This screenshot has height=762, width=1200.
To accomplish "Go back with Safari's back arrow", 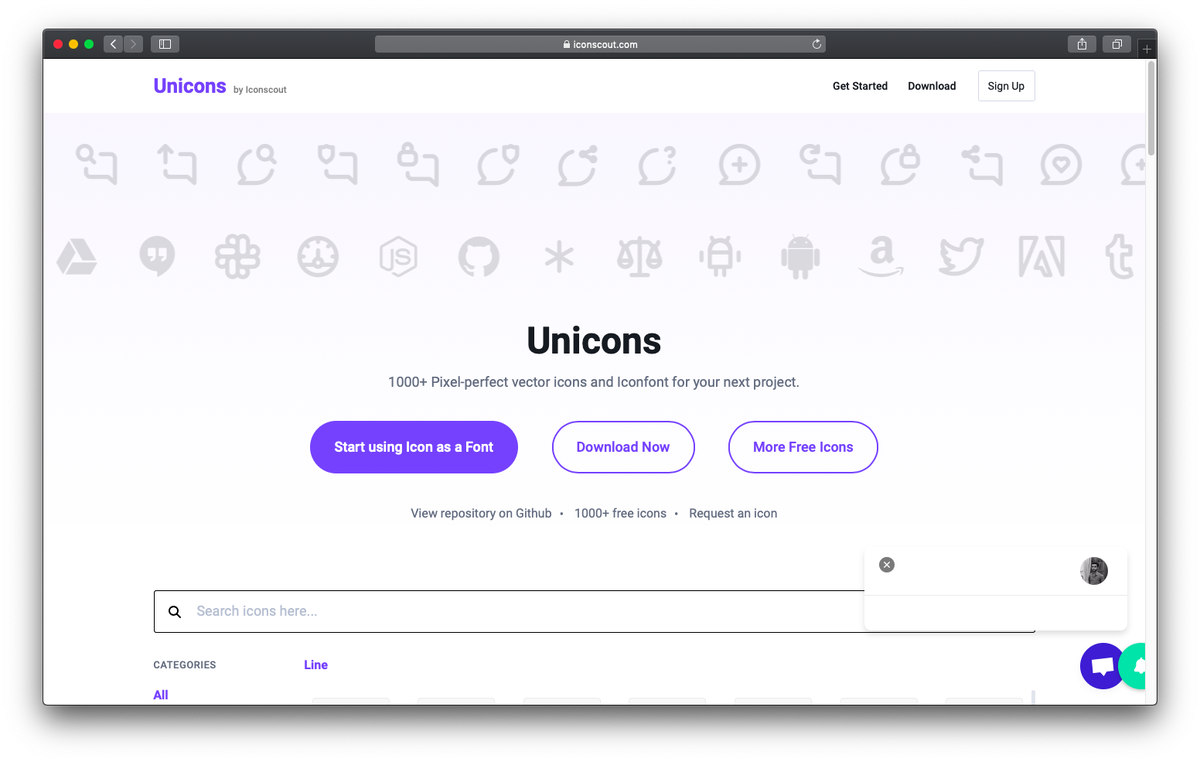I will point(113,44).
